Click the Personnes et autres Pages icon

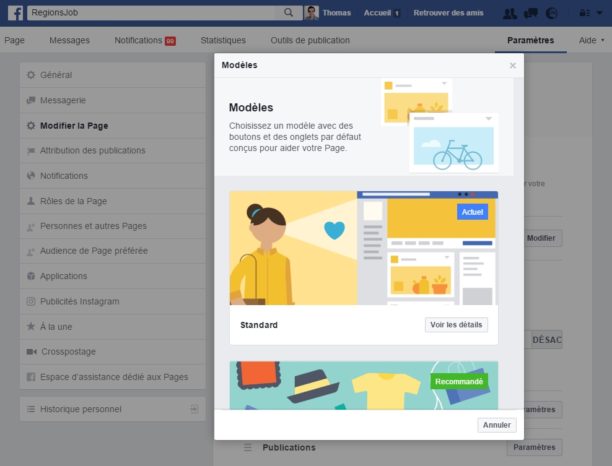pos(31,226)
